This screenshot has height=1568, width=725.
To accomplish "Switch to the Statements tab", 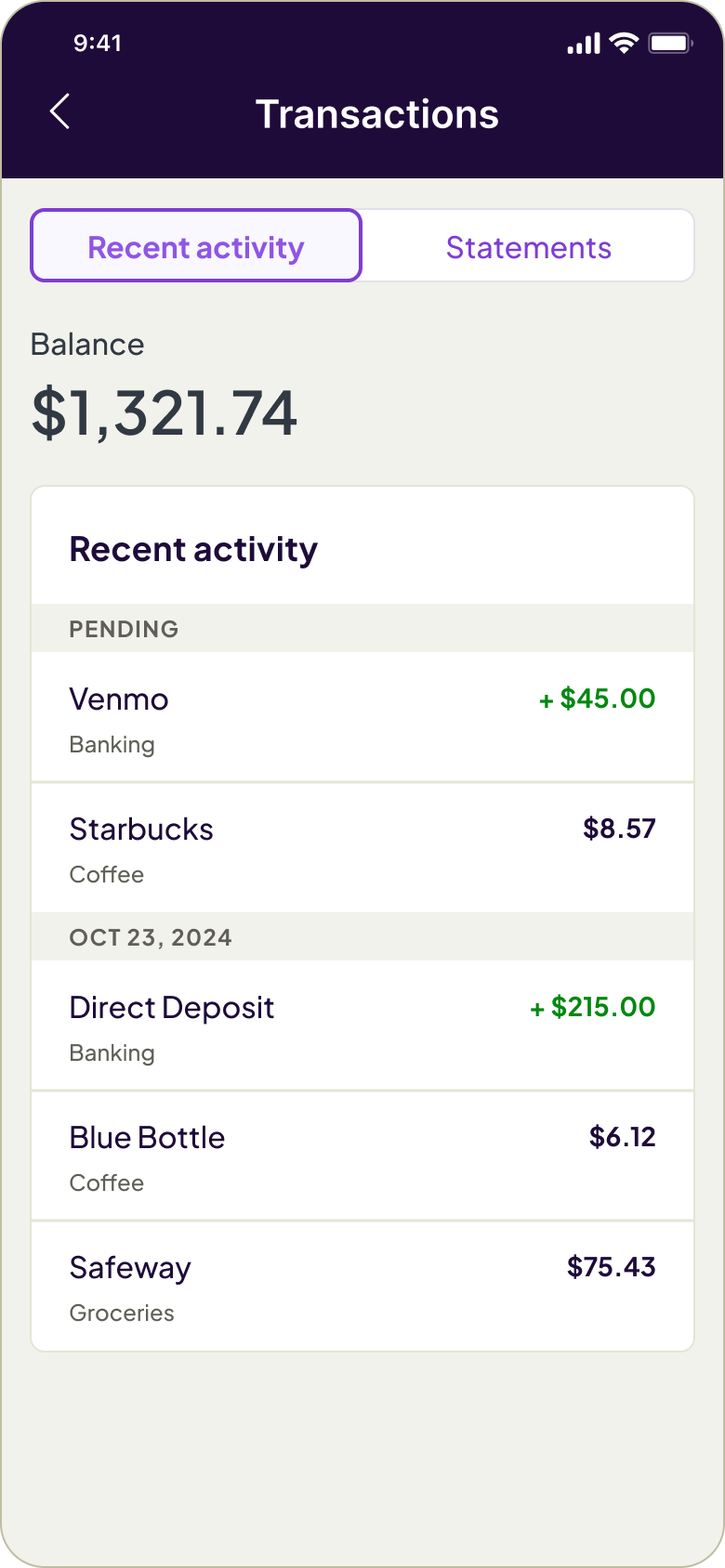I will point(528,247).
